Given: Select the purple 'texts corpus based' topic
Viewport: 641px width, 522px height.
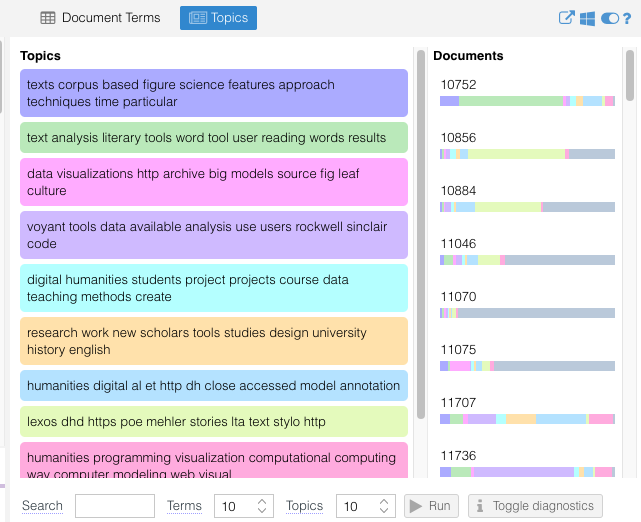Looking at the screenshot, I should tap(214, 93).
